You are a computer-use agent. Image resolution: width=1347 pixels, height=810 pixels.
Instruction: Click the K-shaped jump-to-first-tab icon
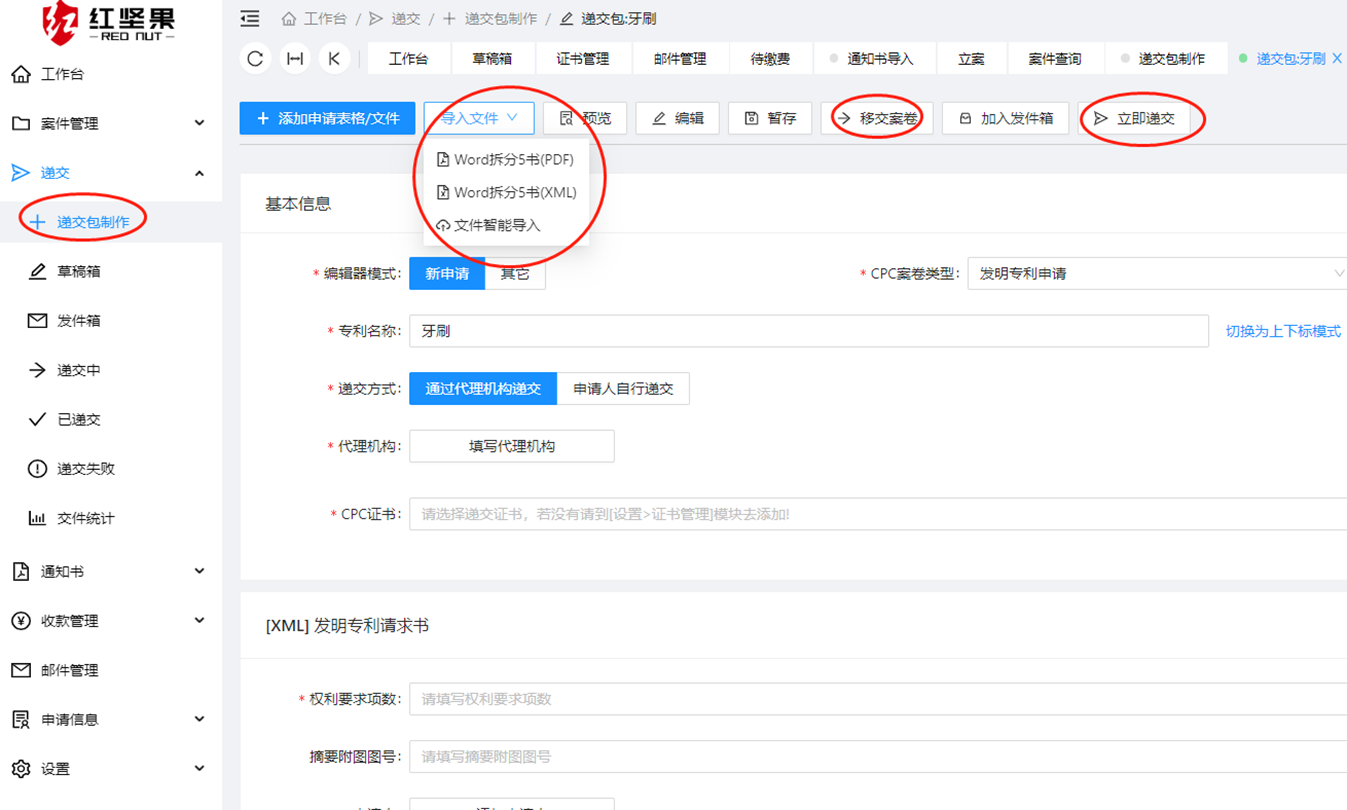[x=334, y=59]
